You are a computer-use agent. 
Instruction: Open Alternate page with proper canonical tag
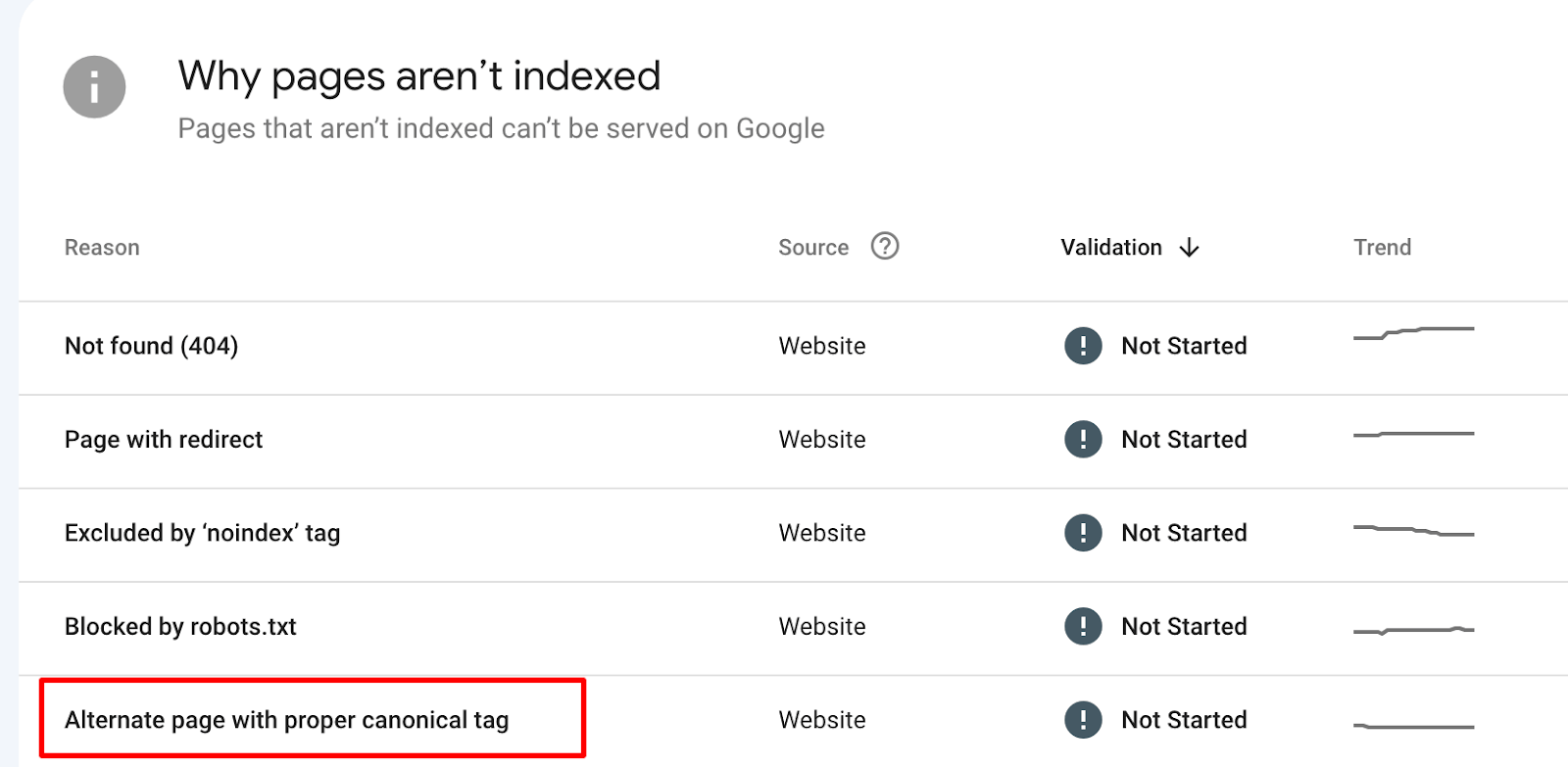[x=287, y=721]
